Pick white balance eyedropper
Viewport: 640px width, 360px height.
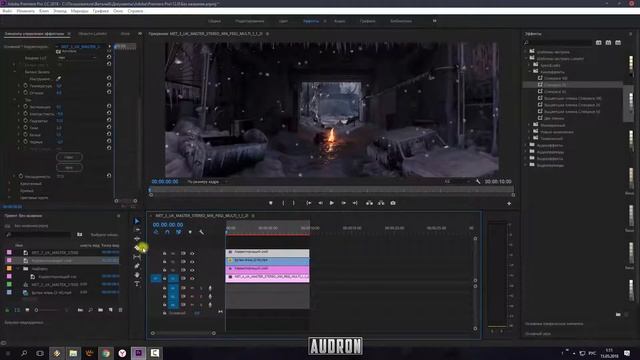[x=58, y=79]
